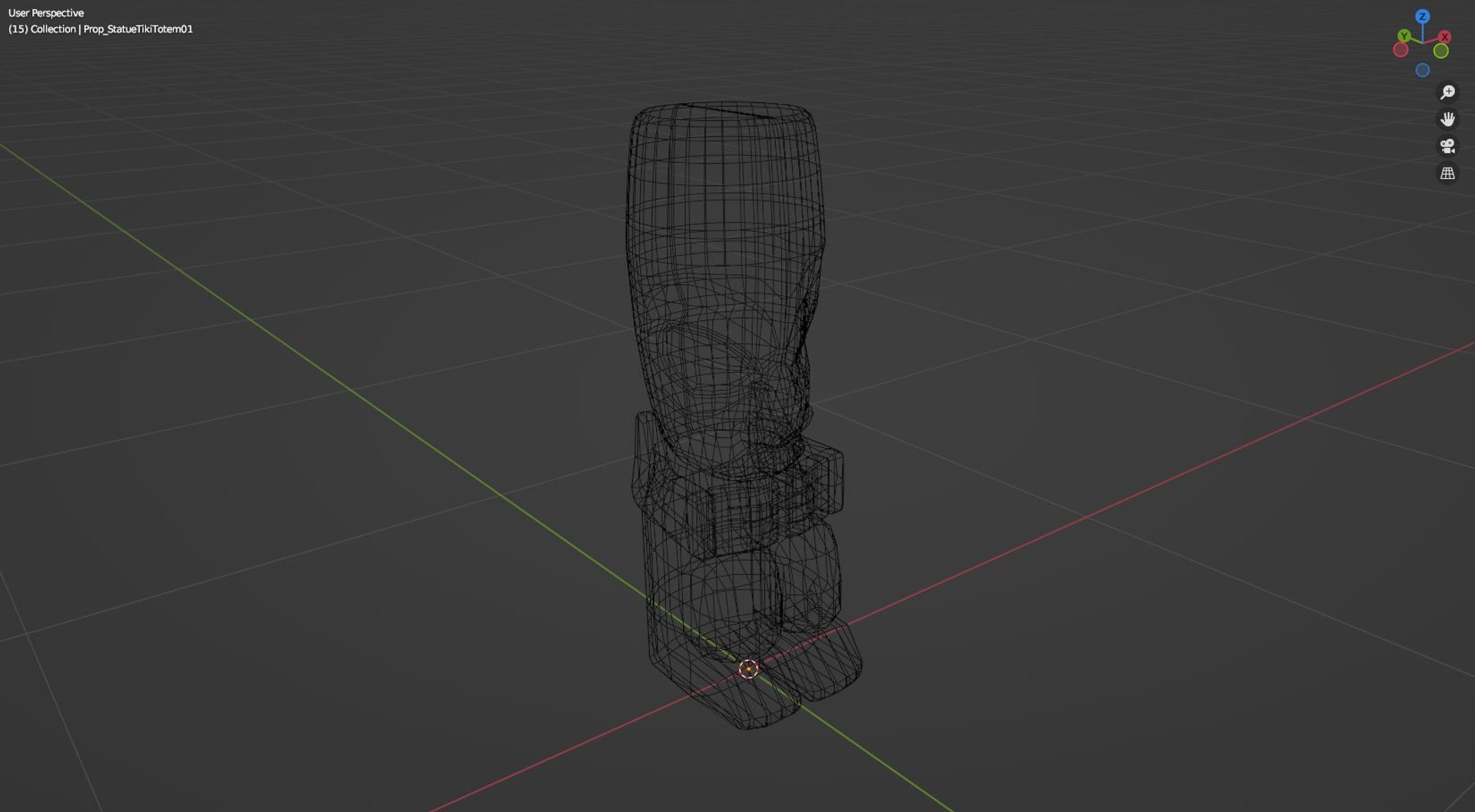Click the blue Z axis on the navigation gizmo
The height and width of the screenshot is (812, 1475).
click(1422, 16)
